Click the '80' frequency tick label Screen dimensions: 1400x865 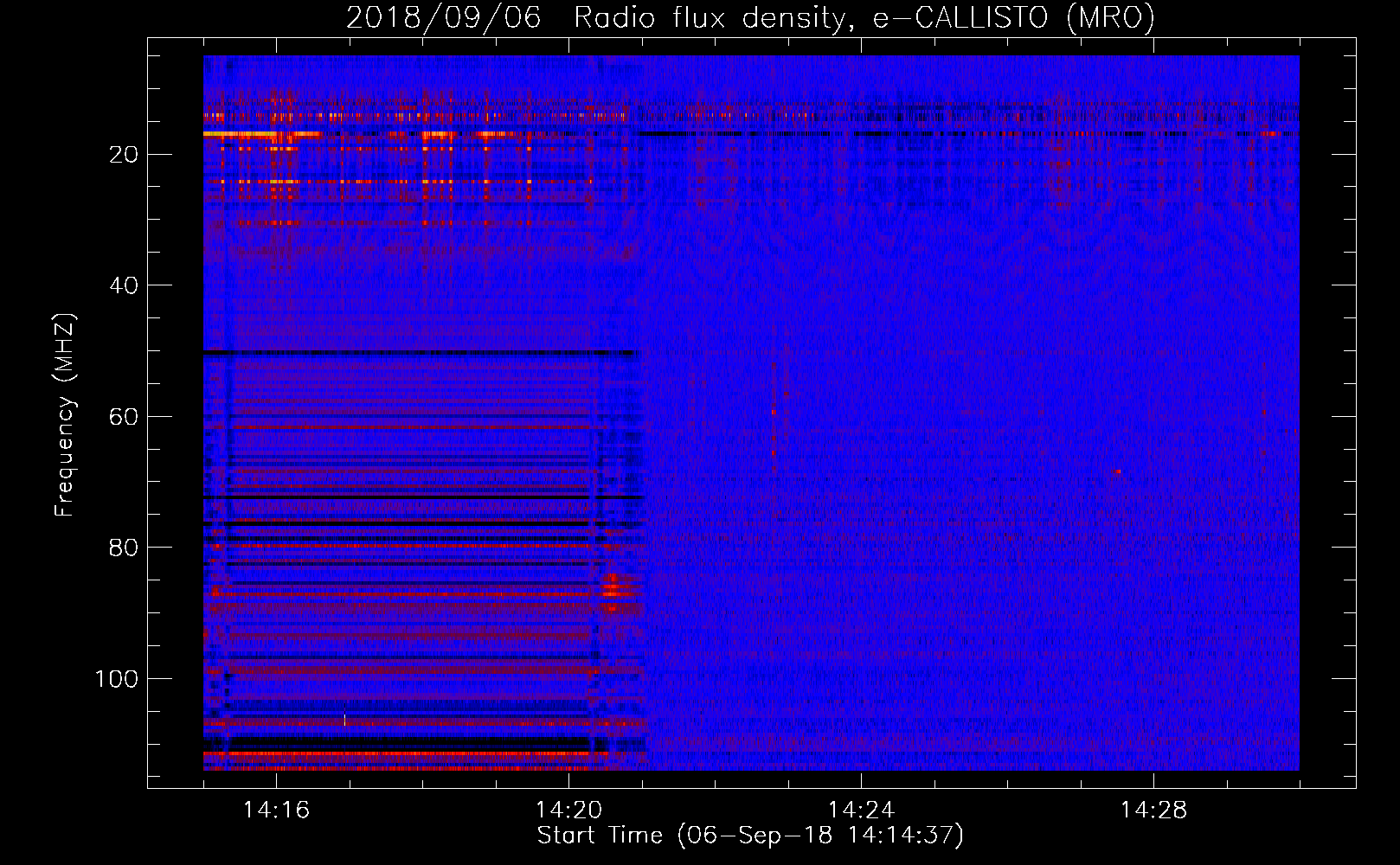tap(125, 548)
